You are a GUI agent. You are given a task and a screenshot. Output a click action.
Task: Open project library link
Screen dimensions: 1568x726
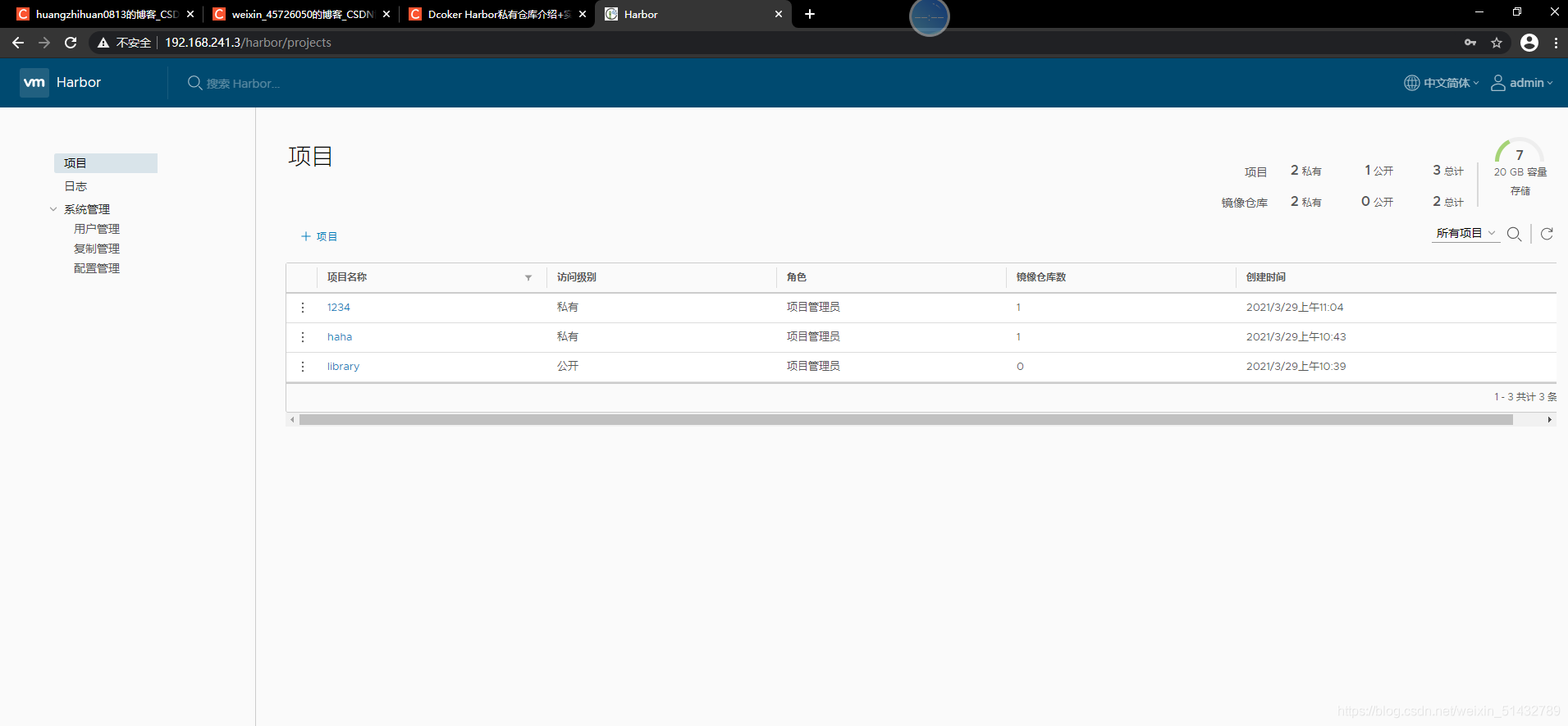click(343, 367)
